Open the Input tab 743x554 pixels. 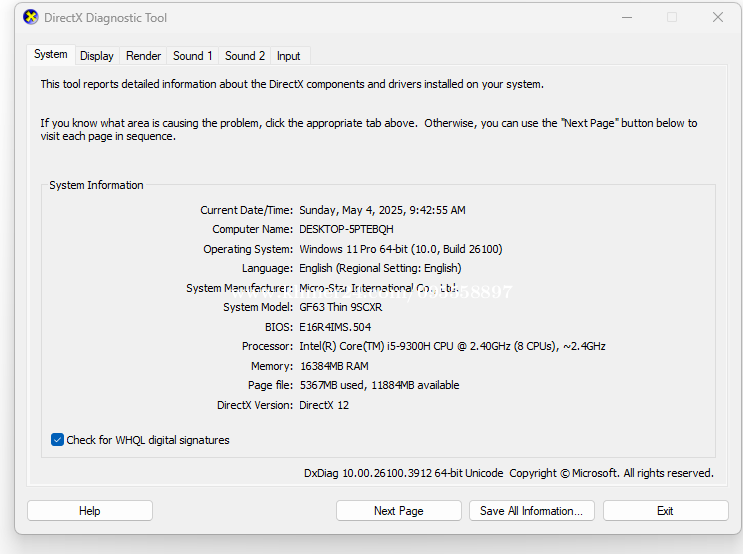point(289,56)
